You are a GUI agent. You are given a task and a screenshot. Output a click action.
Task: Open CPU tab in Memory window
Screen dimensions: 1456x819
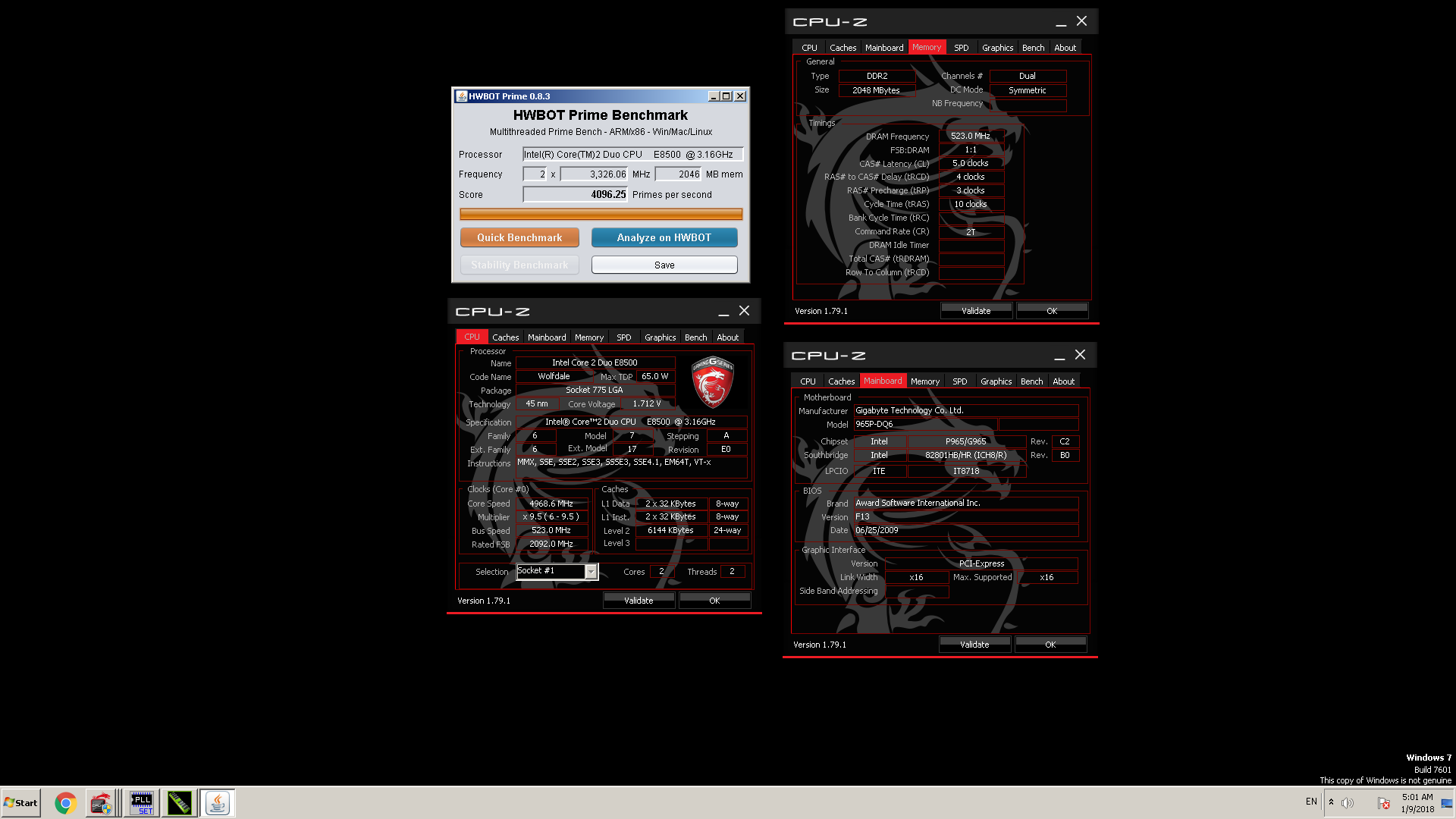(809, 48)
